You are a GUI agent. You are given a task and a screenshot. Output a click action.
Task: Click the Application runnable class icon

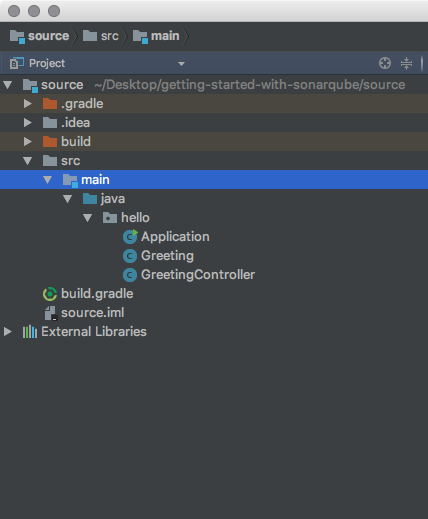coord(130,237)
